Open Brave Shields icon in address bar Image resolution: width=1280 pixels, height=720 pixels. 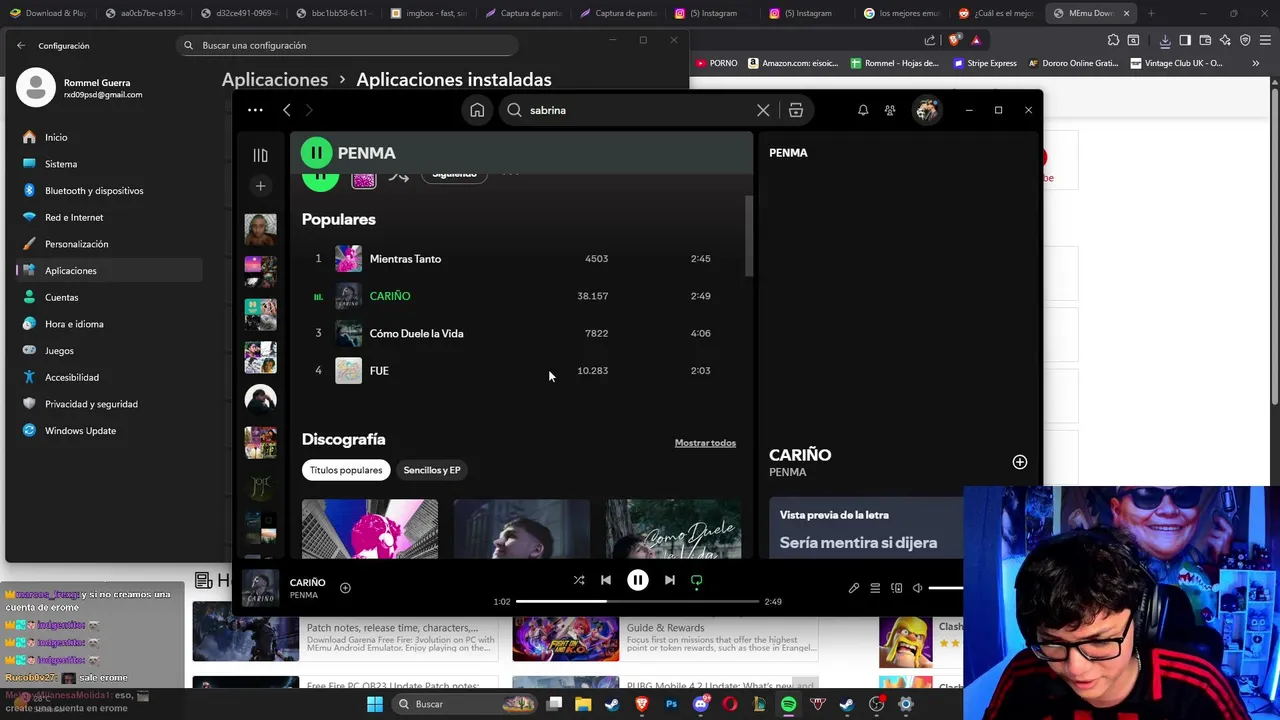[x=955, y=40]
